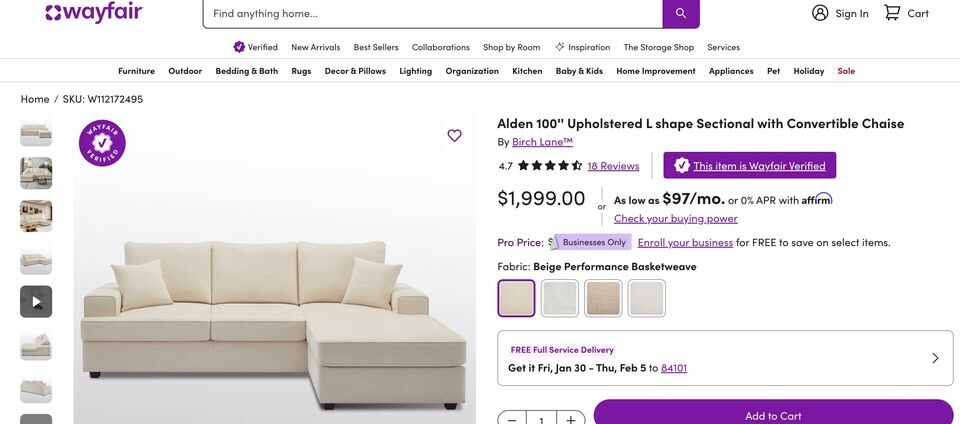
Task: Save sofa with heart favorite icon
Action: tap(454, 136)
